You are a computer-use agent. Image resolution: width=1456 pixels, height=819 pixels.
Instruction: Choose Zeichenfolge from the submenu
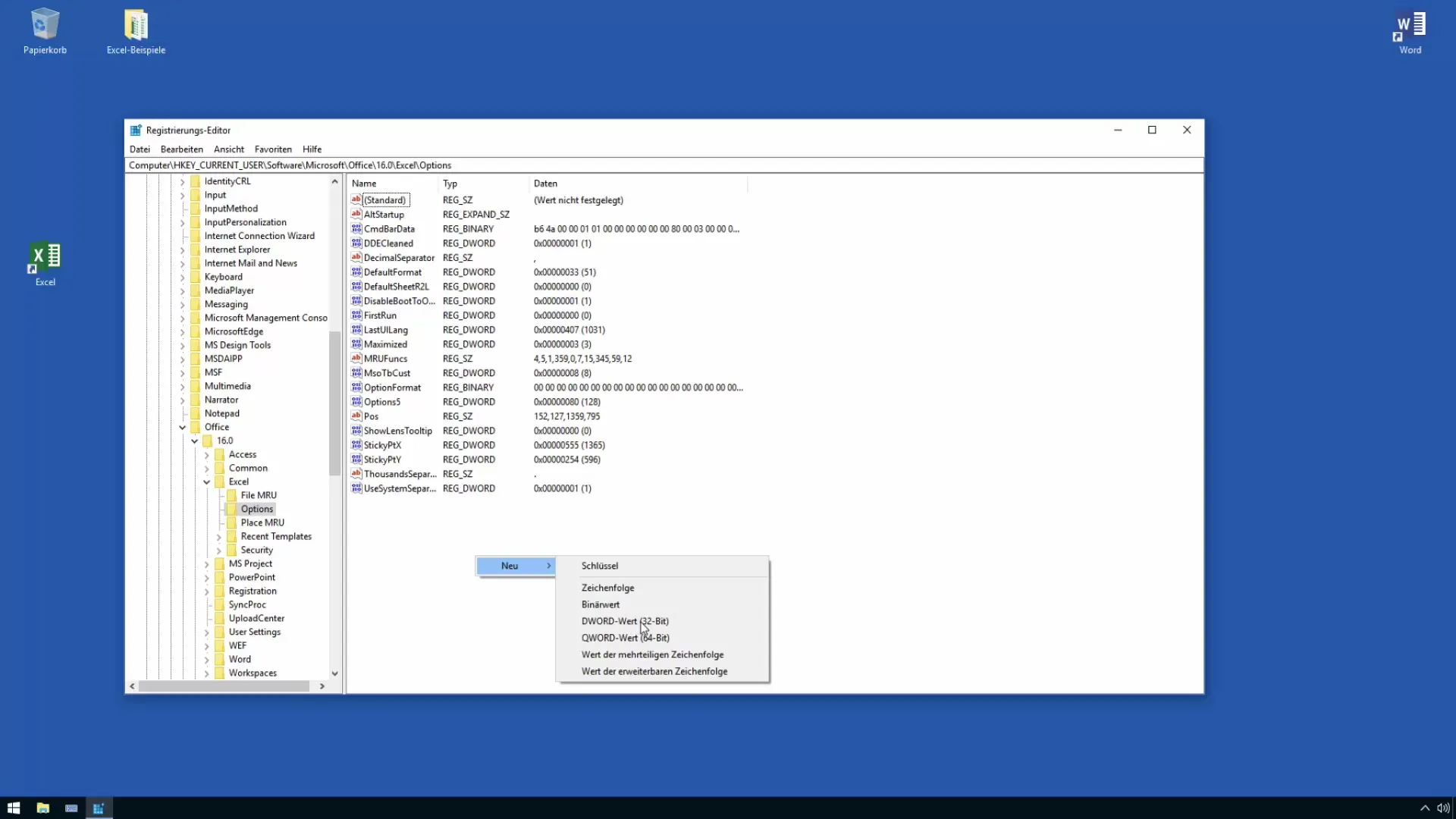(663, 588)
